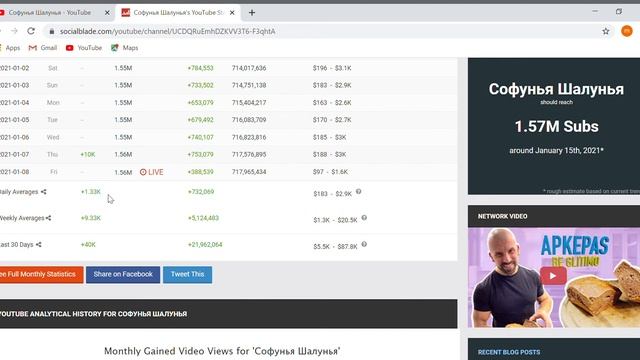640x360 pixels.
Task: Open help icon beside $5.5K - $87.8K
Action: tap(364, 244)
